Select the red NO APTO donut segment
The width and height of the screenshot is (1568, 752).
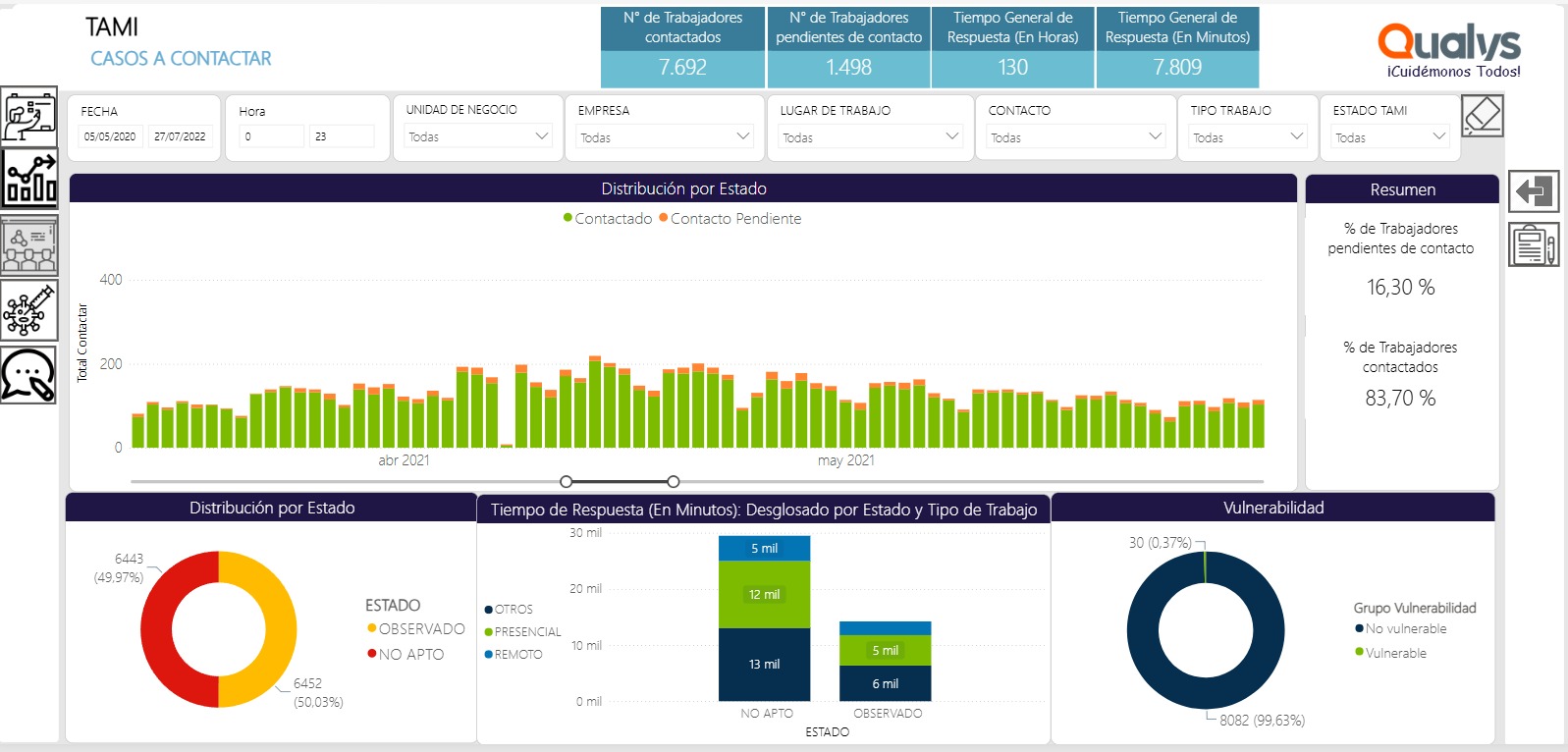coord(157,629)
